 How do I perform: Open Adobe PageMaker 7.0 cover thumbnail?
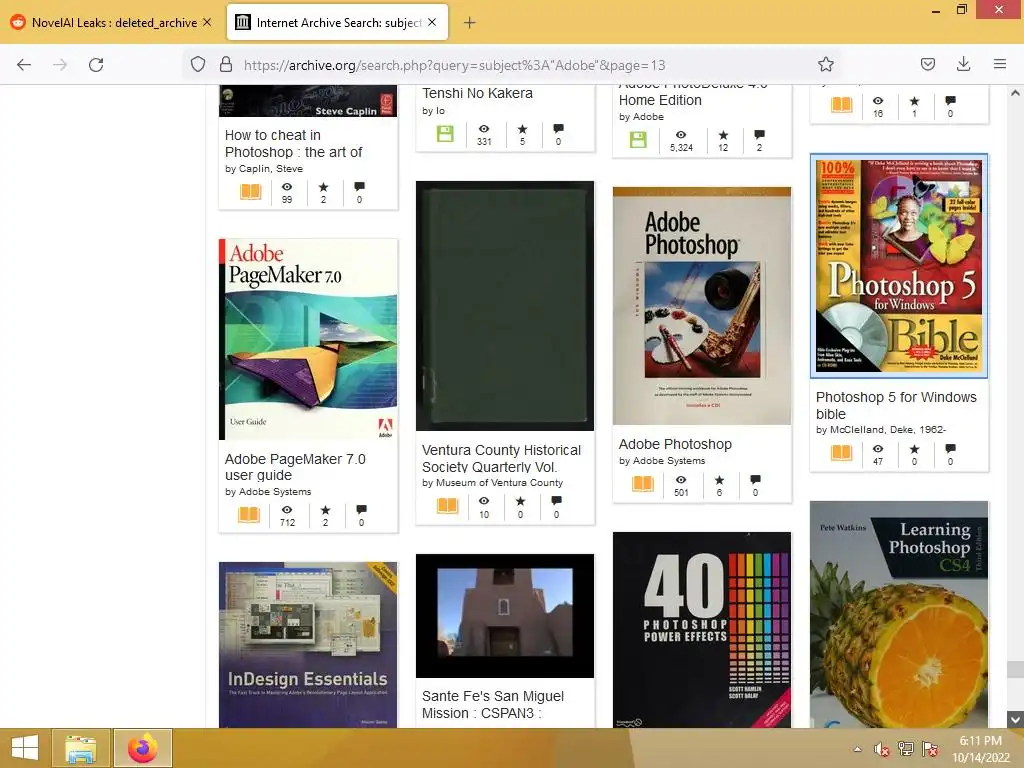(308, 339)
